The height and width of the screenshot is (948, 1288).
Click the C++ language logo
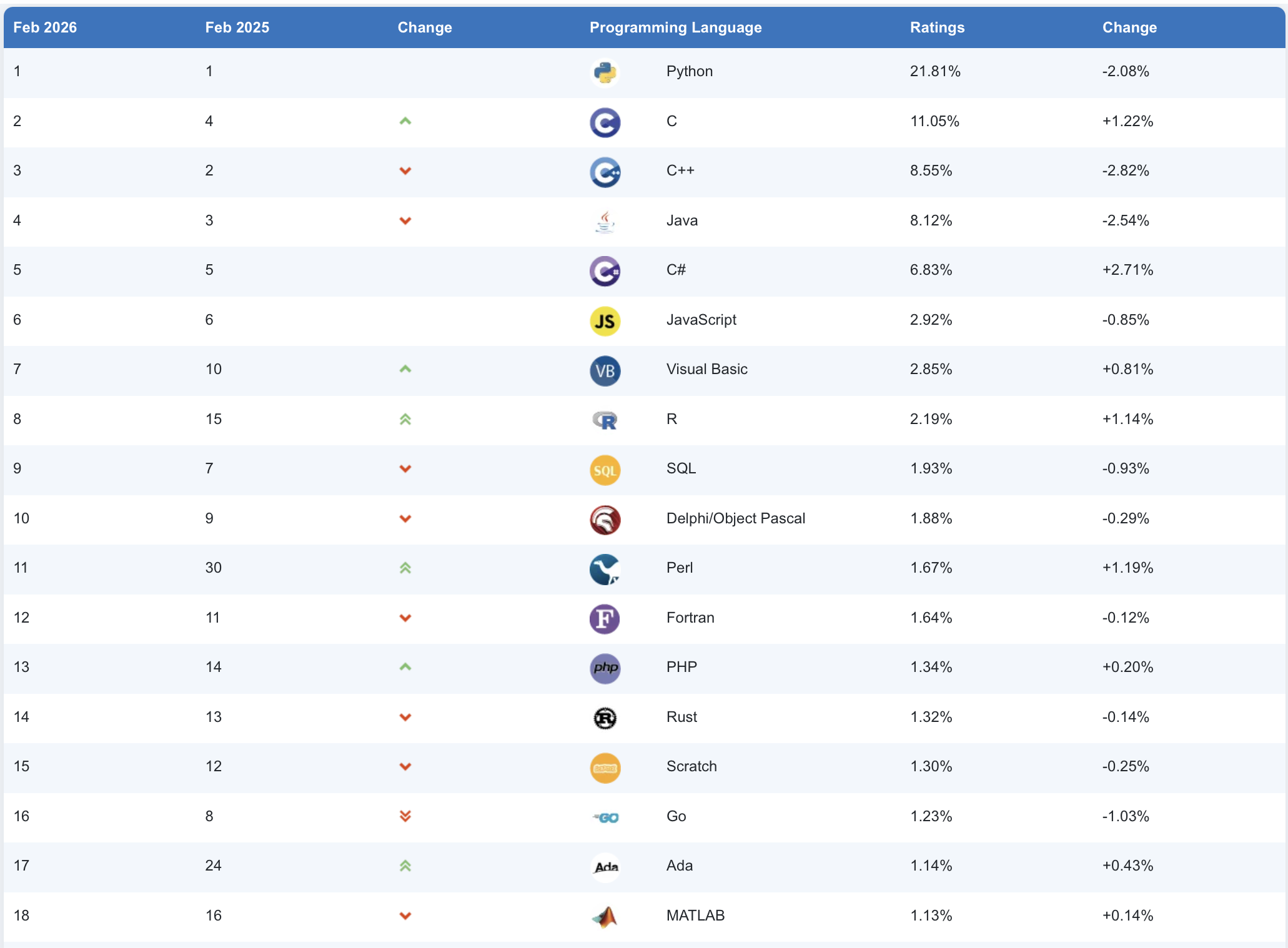(x=605, y=172)
